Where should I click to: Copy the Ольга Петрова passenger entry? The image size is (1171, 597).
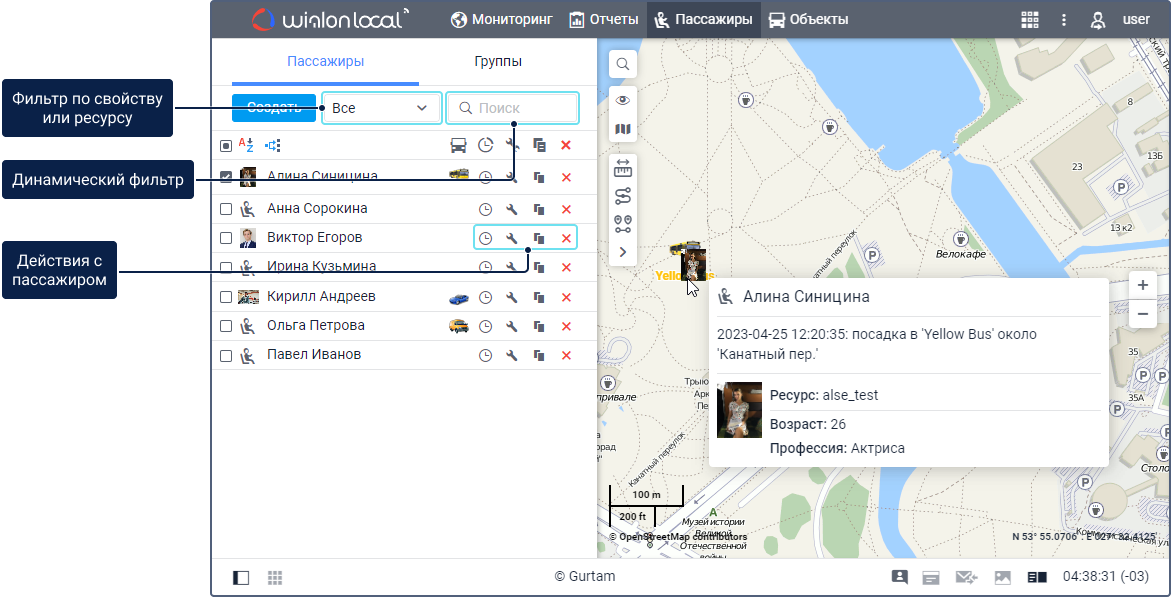pyautogui.click(x=539, y=326)
